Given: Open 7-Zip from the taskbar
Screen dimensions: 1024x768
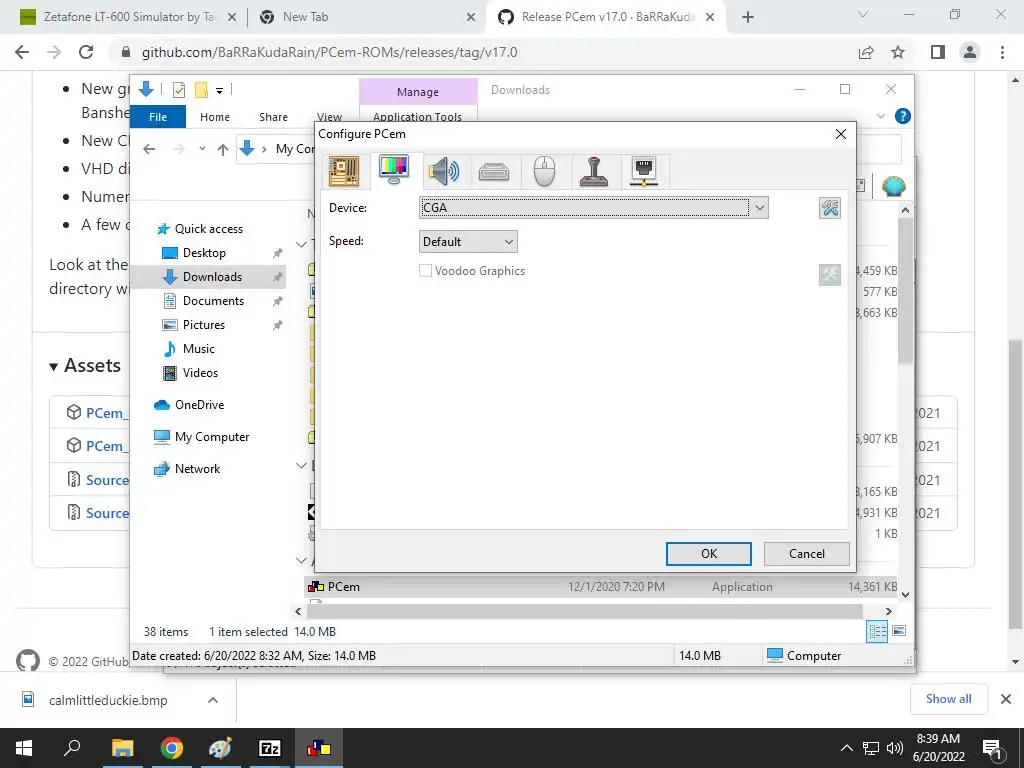Looking at the screenshot, I should pos(269,748).
